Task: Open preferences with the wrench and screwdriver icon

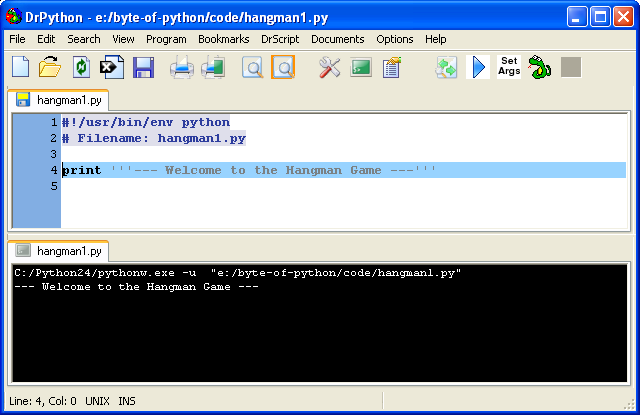Action: click(x=329, y=67)
